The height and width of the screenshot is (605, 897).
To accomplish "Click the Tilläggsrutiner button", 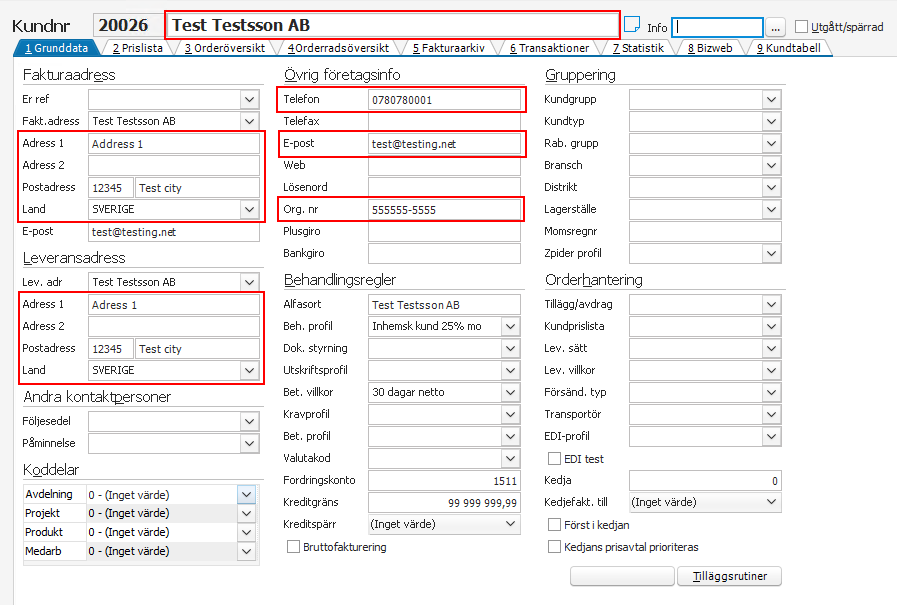I will tap(729, 577).
